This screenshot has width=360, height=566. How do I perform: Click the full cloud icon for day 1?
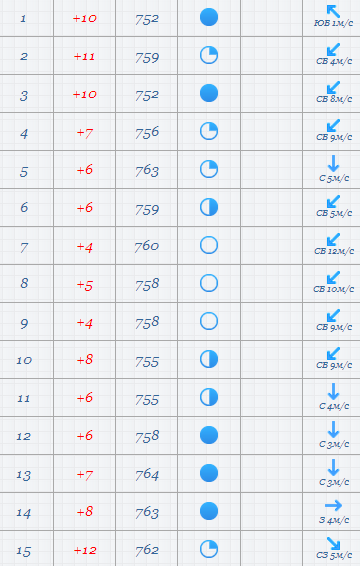click(209, 17)
